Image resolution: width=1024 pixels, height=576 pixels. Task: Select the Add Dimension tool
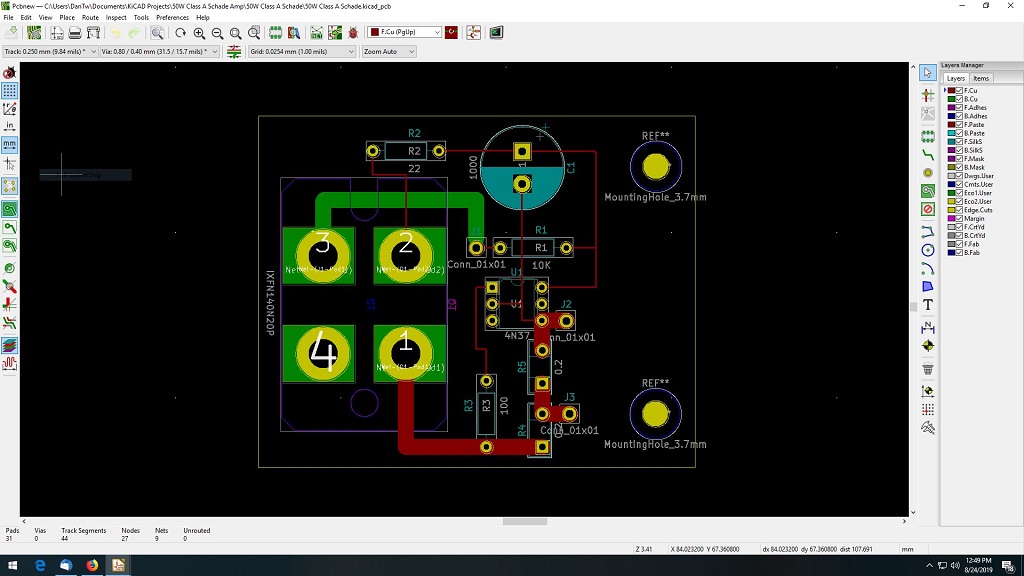click(x=928, y=327)
